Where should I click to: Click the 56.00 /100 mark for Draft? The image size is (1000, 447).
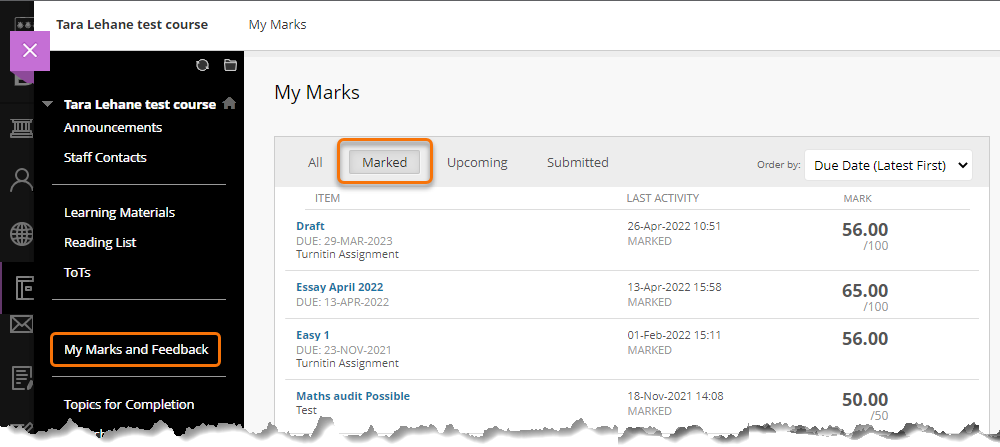865,236
